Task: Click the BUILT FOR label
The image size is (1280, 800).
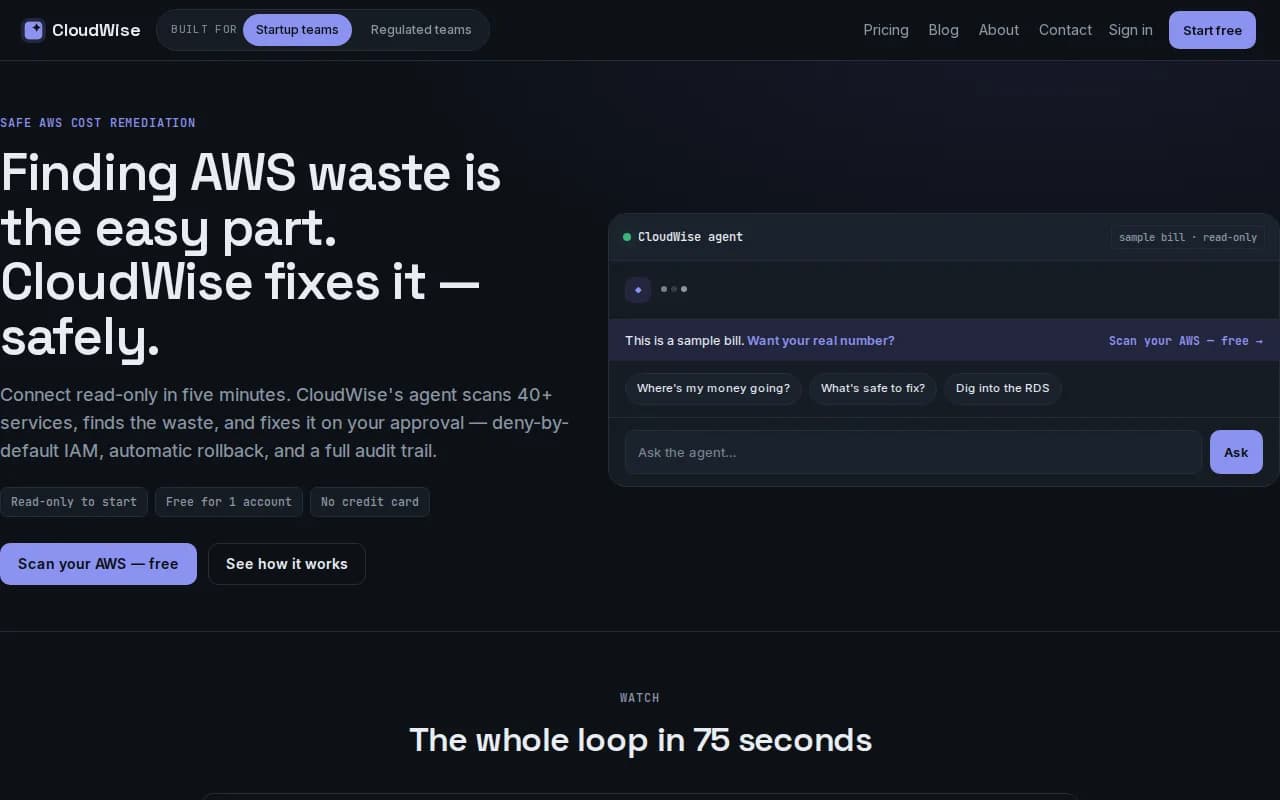Action: (204, 30)
